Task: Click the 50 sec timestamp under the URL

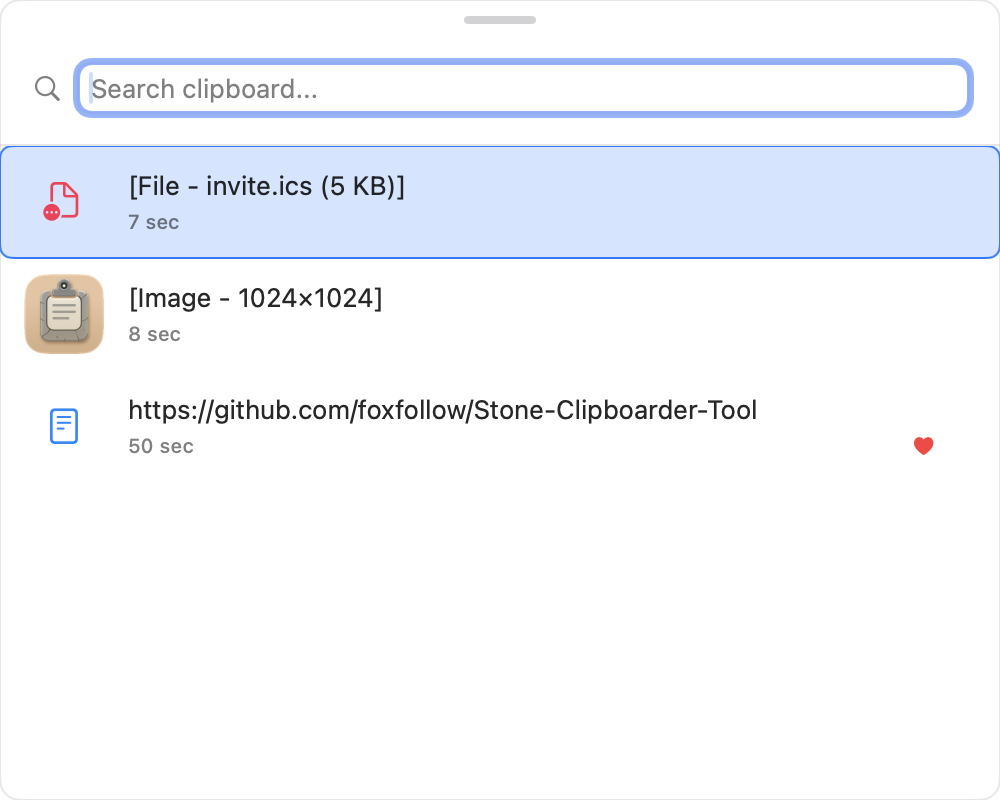Action: tap(160, 446)
